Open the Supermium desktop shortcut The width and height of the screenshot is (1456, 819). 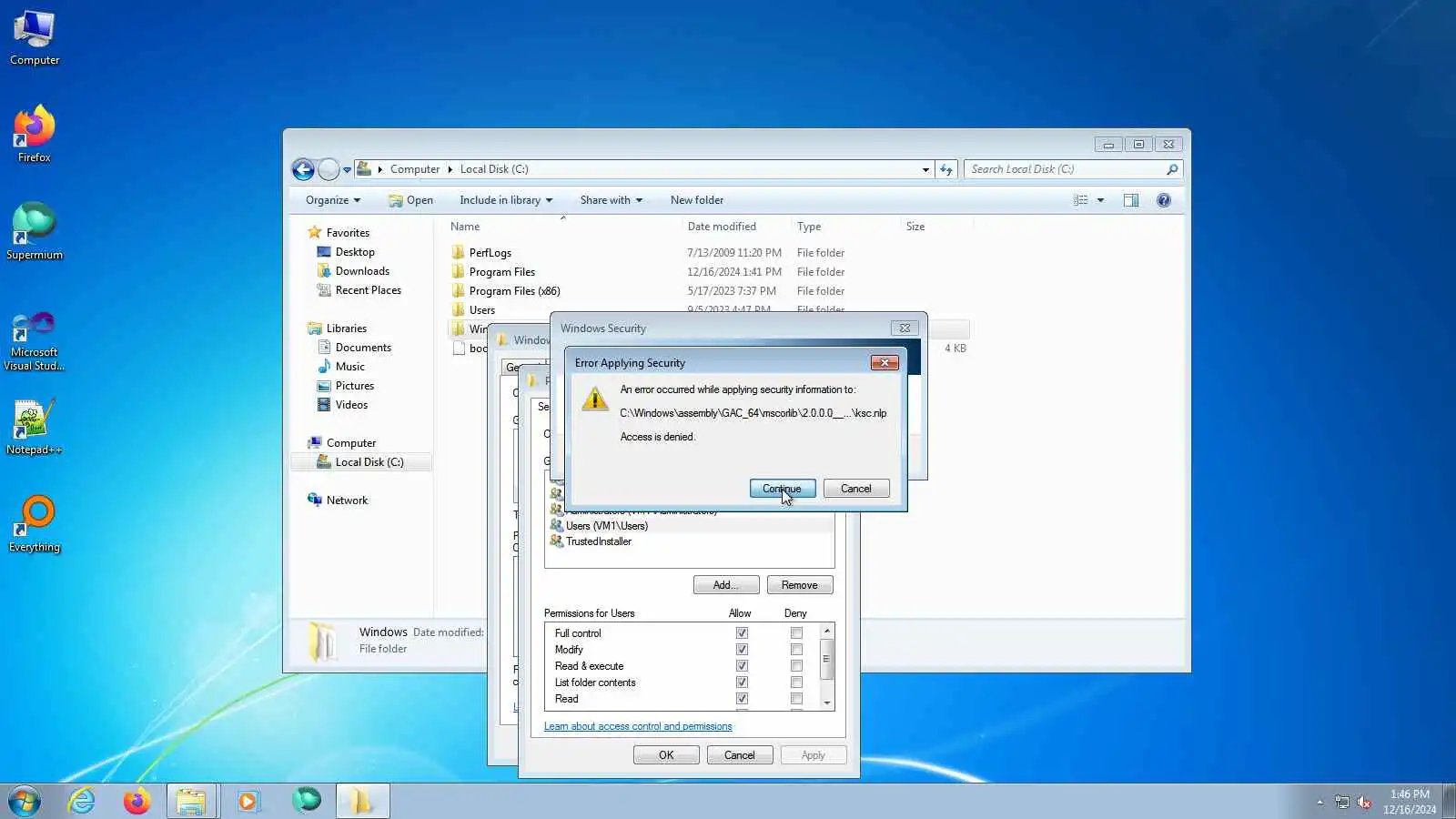(35, 231)
